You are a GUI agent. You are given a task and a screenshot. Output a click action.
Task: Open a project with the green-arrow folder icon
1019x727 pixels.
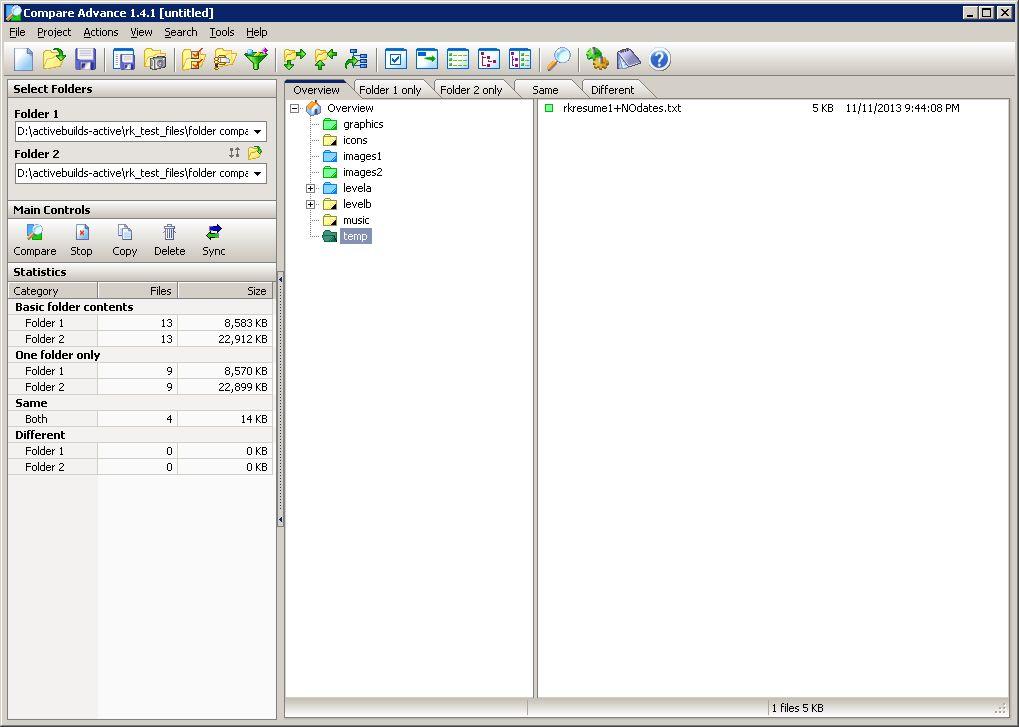click(54, 59)
